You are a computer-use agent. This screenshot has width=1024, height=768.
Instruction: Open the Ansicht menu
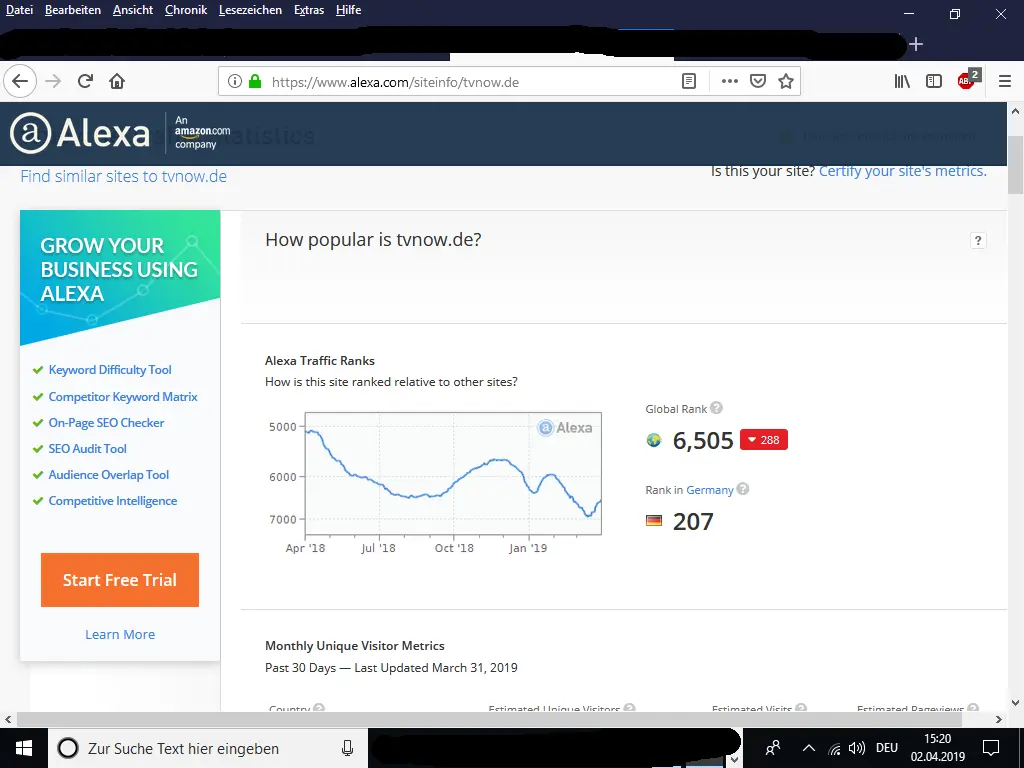[x=133, y=10]
